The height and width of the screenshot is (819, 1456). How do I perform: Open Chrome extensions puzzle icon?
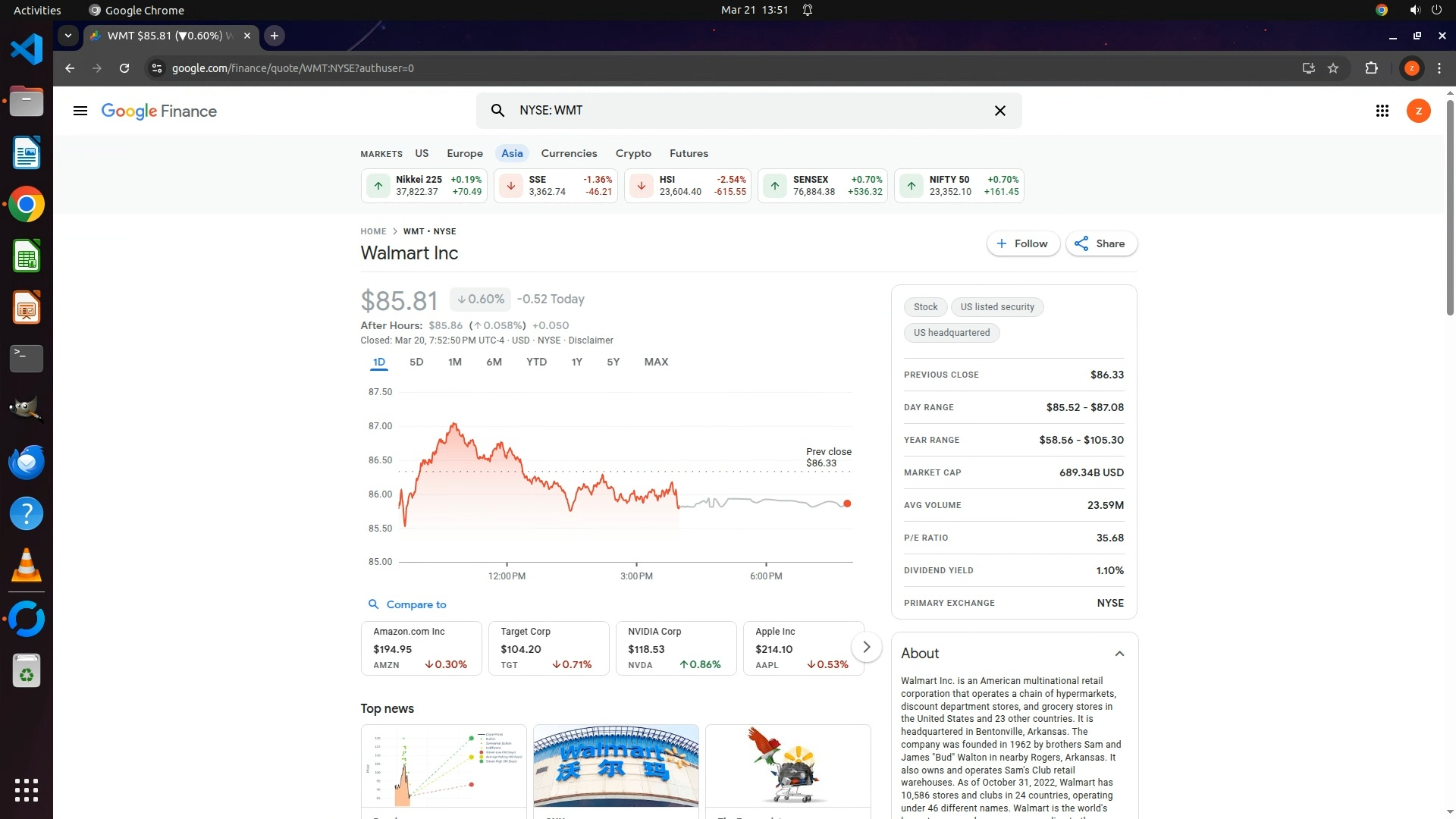coord(1371,68)
